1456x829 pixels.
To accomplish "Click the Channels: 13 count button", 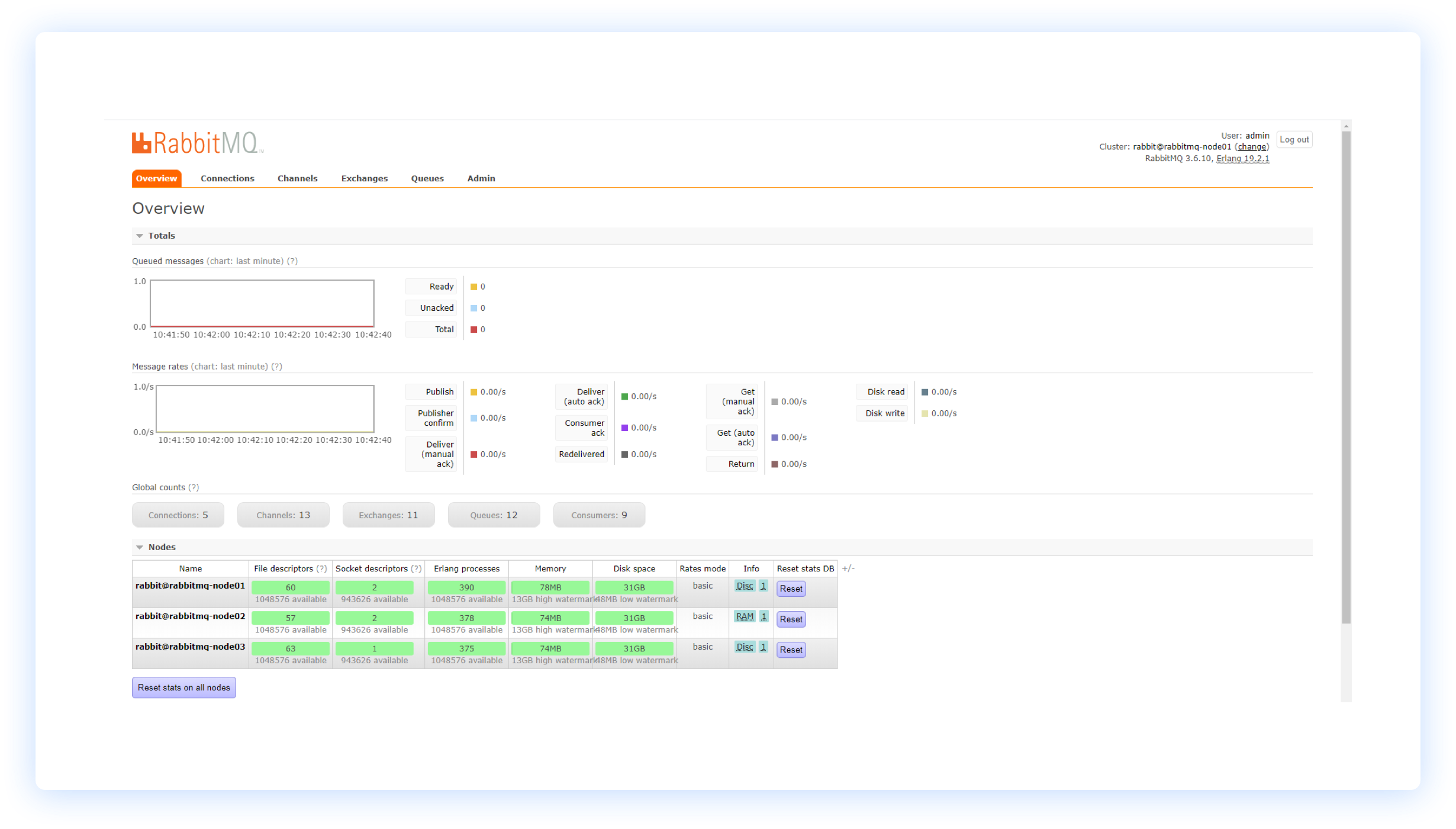I will click(284, 515).
